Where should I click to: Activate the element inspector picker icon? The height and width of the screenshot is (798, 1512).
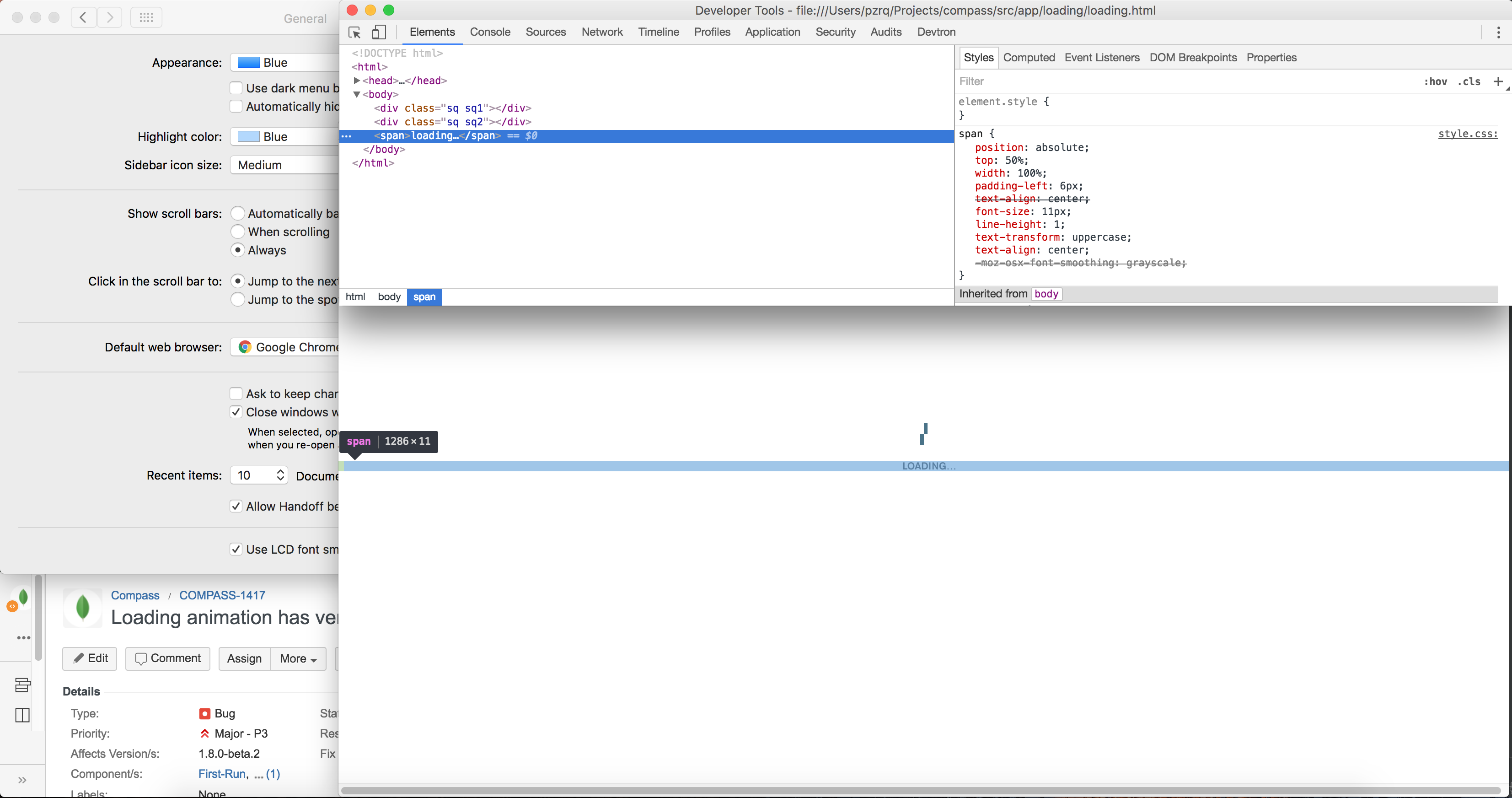[x=354, y=32]
